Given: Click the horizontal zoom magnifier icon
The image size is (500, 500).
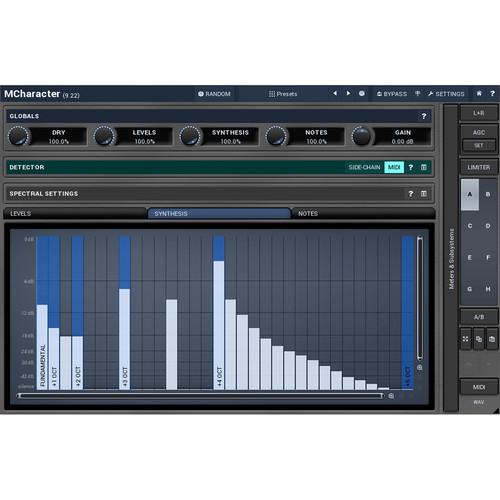Looking at the screenshot, I should coord(391,396).
